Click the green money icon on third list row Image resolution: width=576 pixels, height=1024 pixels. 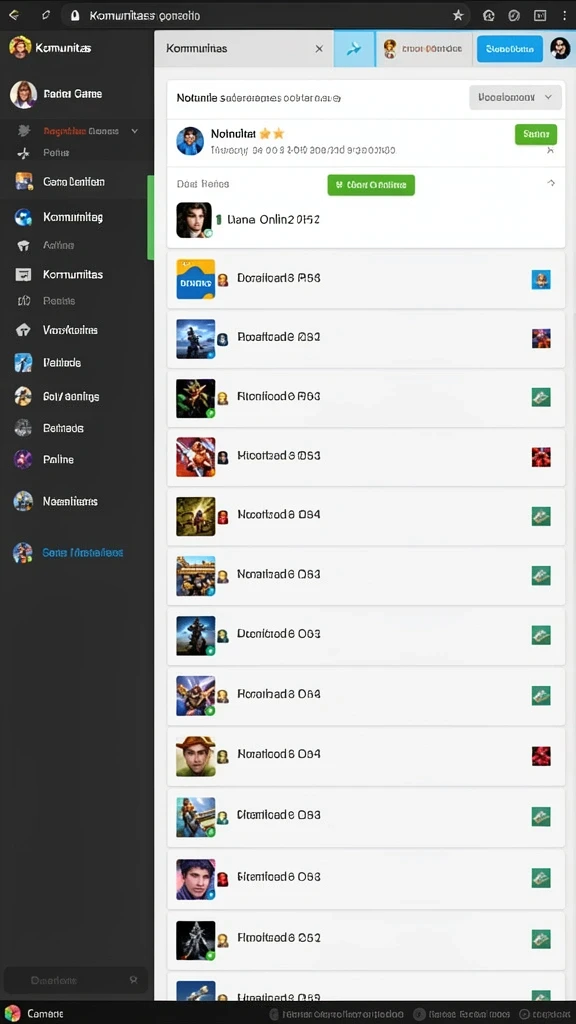click(541, 397)
